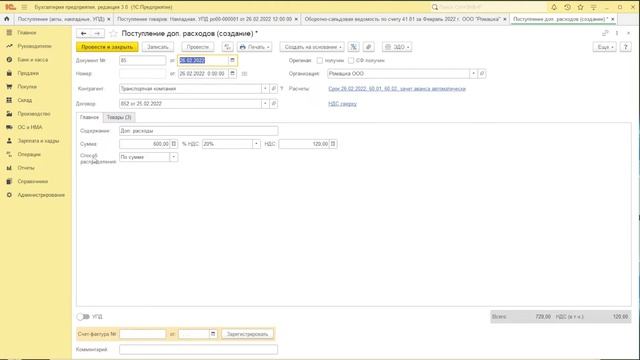Screen dimensions: 640x360
Task: Open Зарплата и кадры section
Action: click(38, 140)
